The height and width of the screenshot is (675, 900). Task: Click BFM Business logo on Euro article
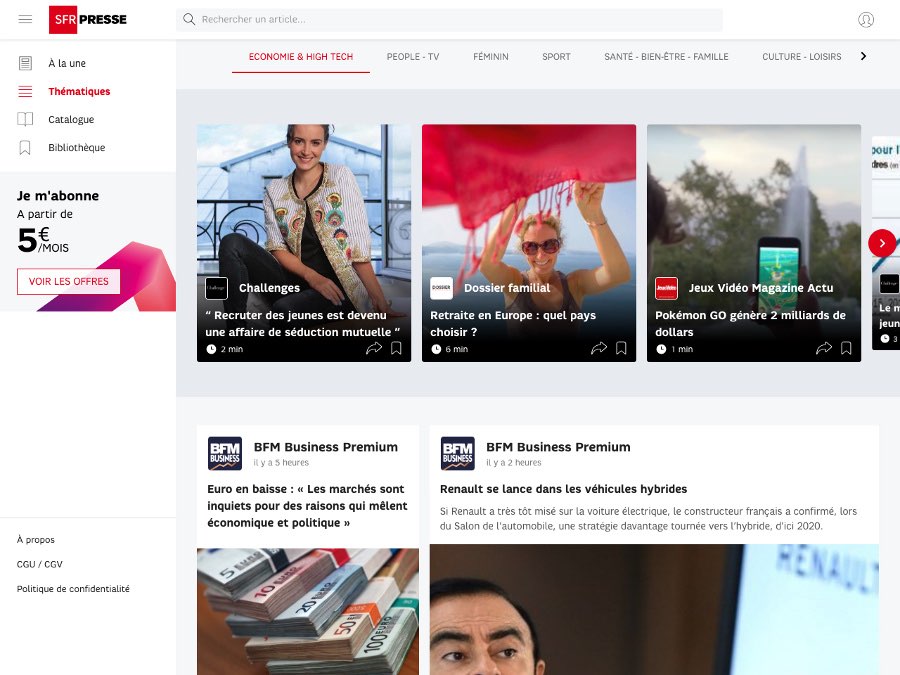point(225,454)
